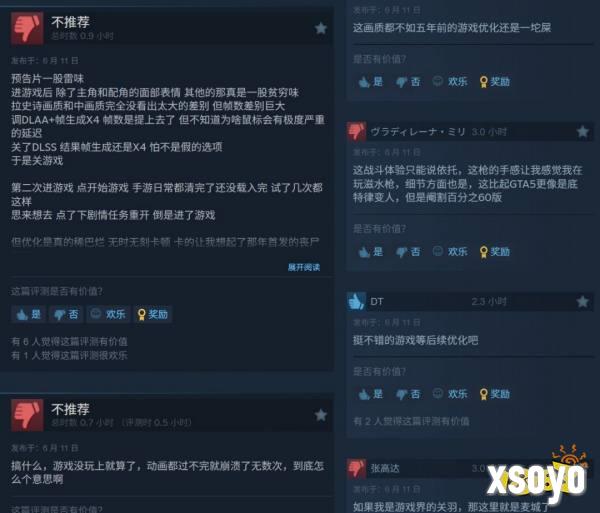Click blue thumbs-up icon next to DT

click(x=356, y=301)
